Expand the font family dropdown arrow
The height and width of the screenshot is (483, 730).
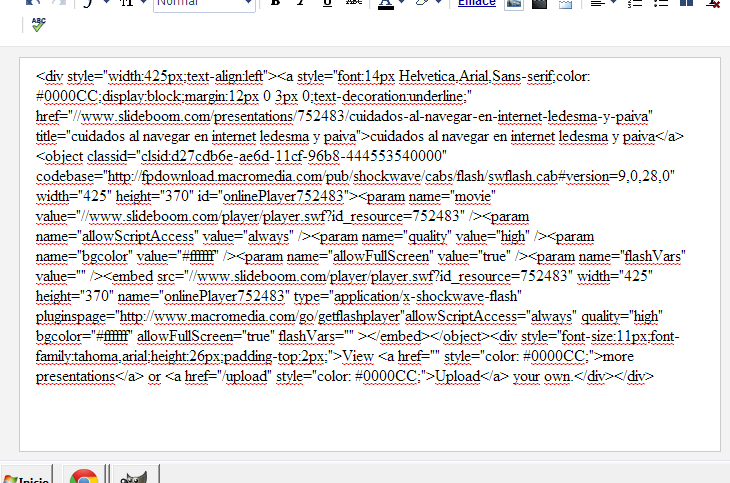coord(107,2)
